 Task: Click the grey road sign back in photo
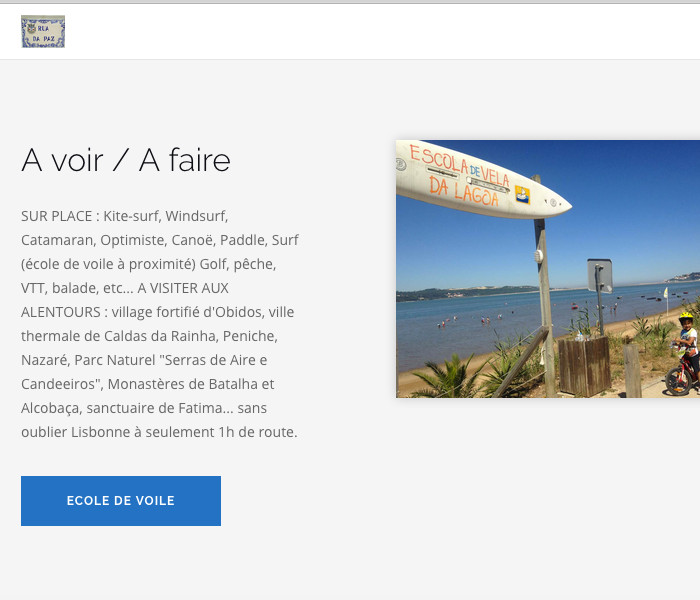(600, 275)
